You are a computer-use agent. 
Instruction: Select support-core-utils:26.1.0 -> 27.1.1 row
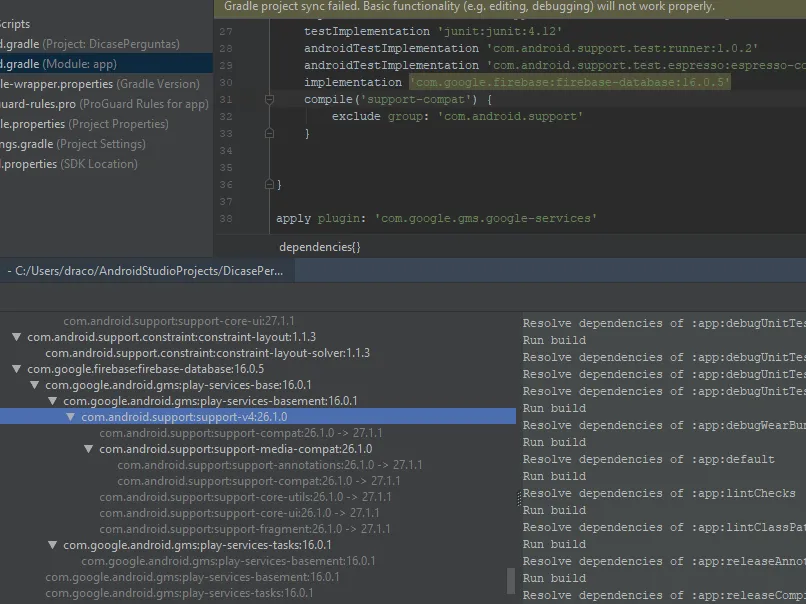(245, 497)
